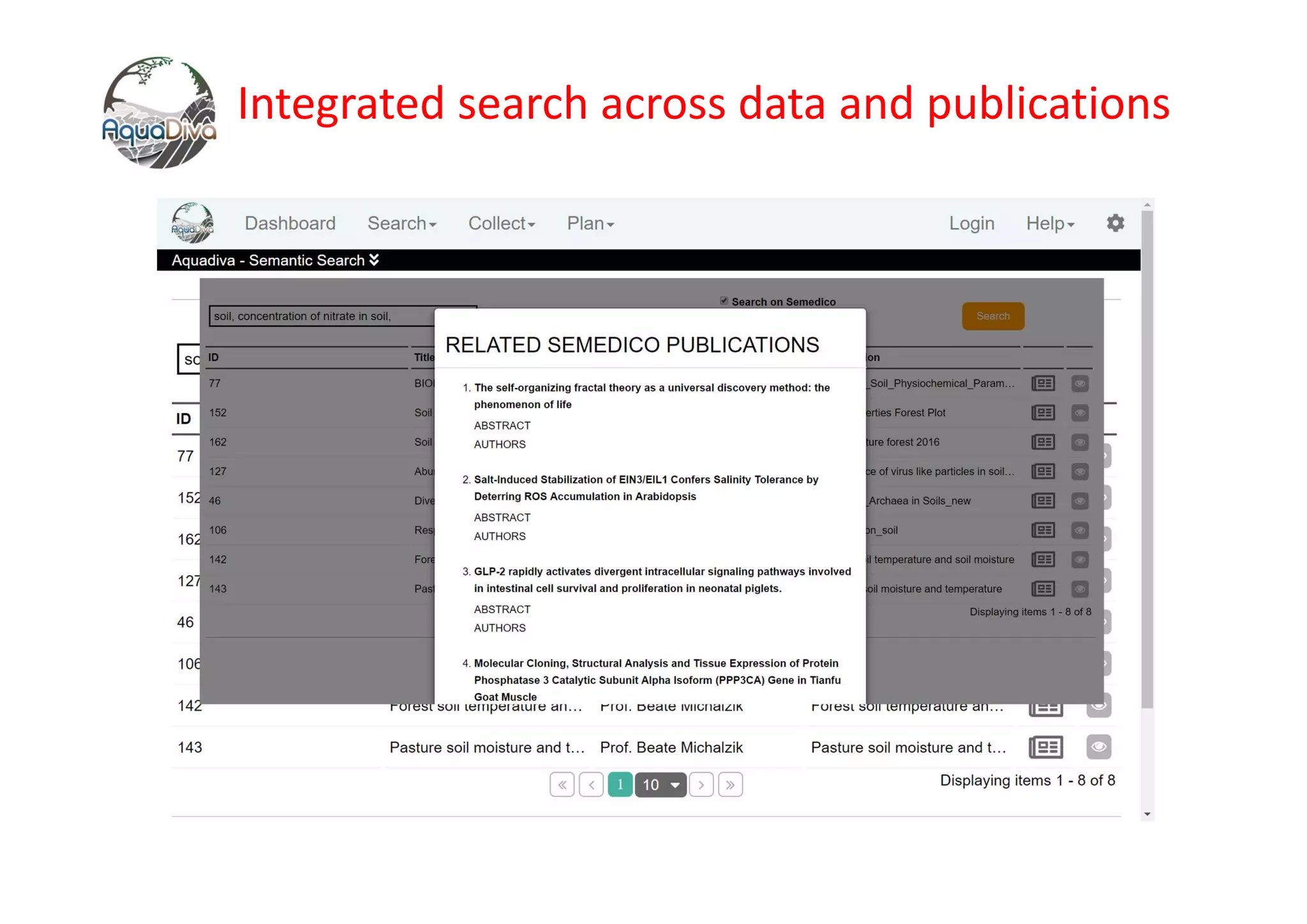Click ID 106 in the overlay table
The height and width of the screenshot is (924, 1307).
coord(218,530)
